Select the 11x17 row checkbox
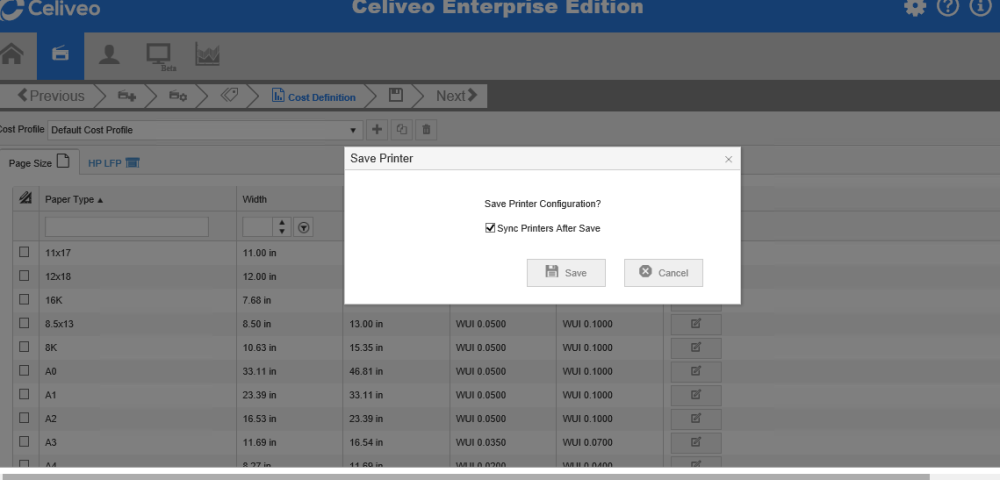 tap(24, 252)
